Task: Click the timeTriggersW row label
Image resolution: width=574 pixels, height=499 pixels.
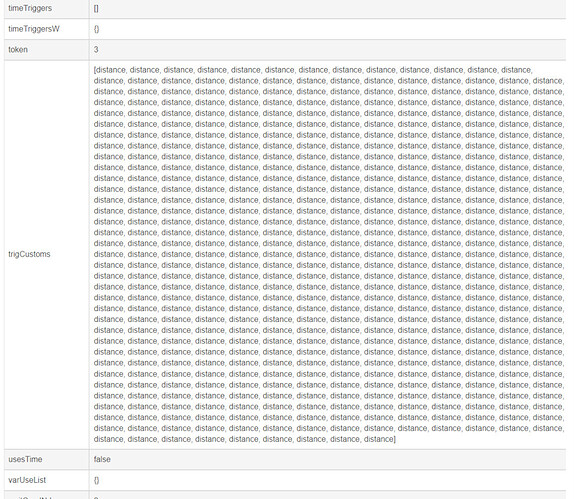Action: (34, 29)
